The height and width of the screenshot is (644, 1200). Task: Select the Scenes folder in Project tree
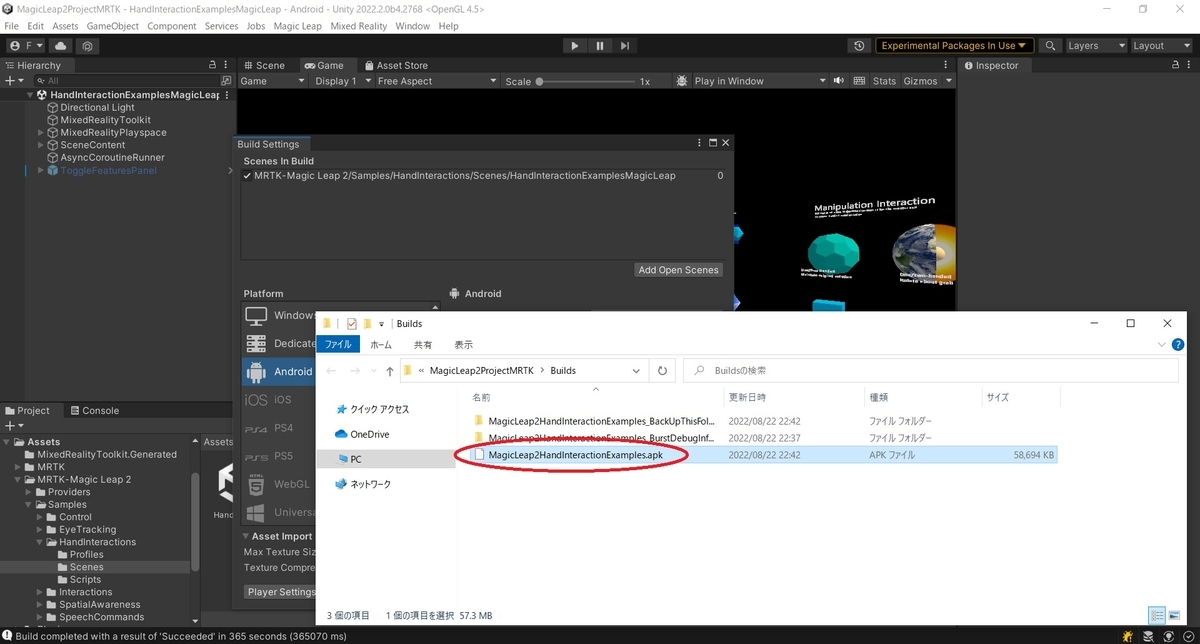(87, 567)
